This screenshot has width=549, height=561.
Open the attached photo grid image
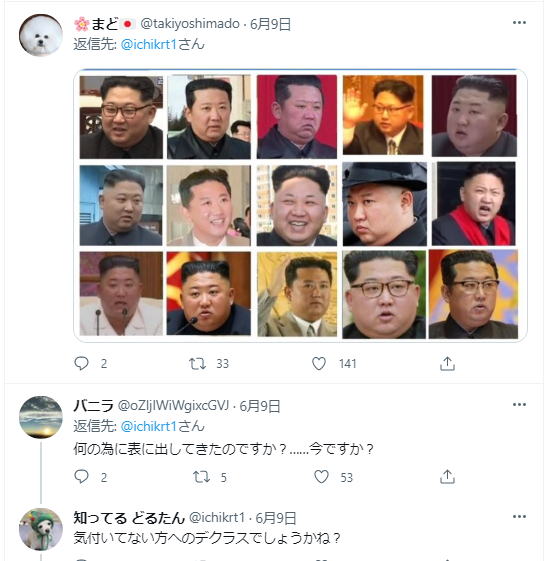pos(300,206)
